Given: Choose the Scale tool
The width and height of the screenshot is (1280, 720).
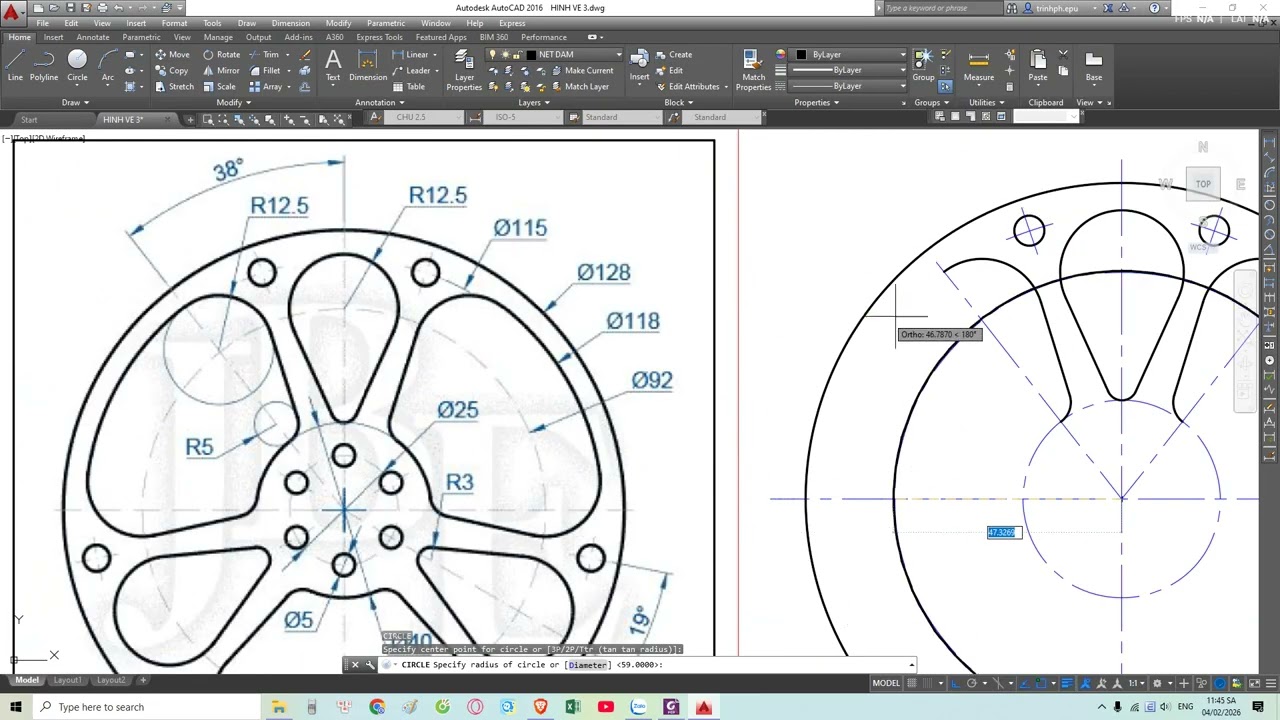Looking at the screenshot, I should pyautogui.click(x=219, y=87).
